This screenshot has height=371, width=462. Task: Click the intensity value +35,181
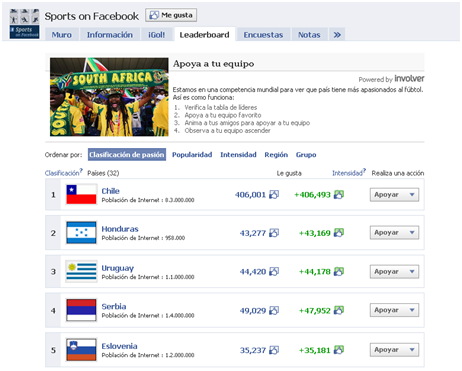315,350
